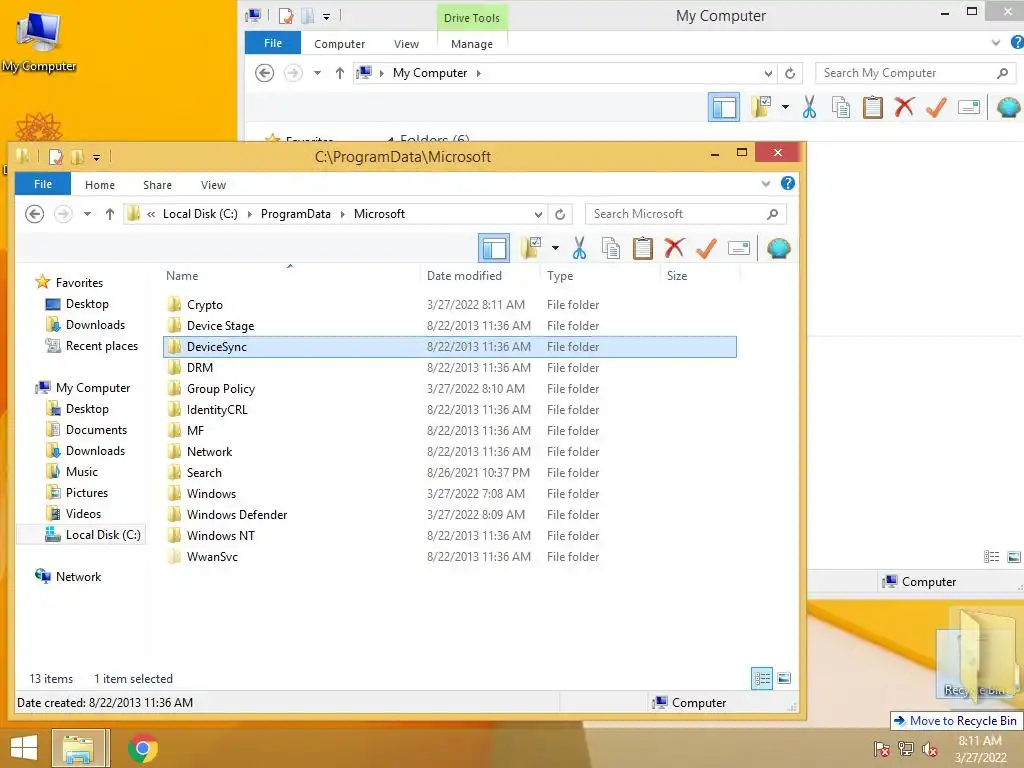Open Home tab in Microsoft window
This screenshot has height=768, width=1024.
tap(100, 185)
